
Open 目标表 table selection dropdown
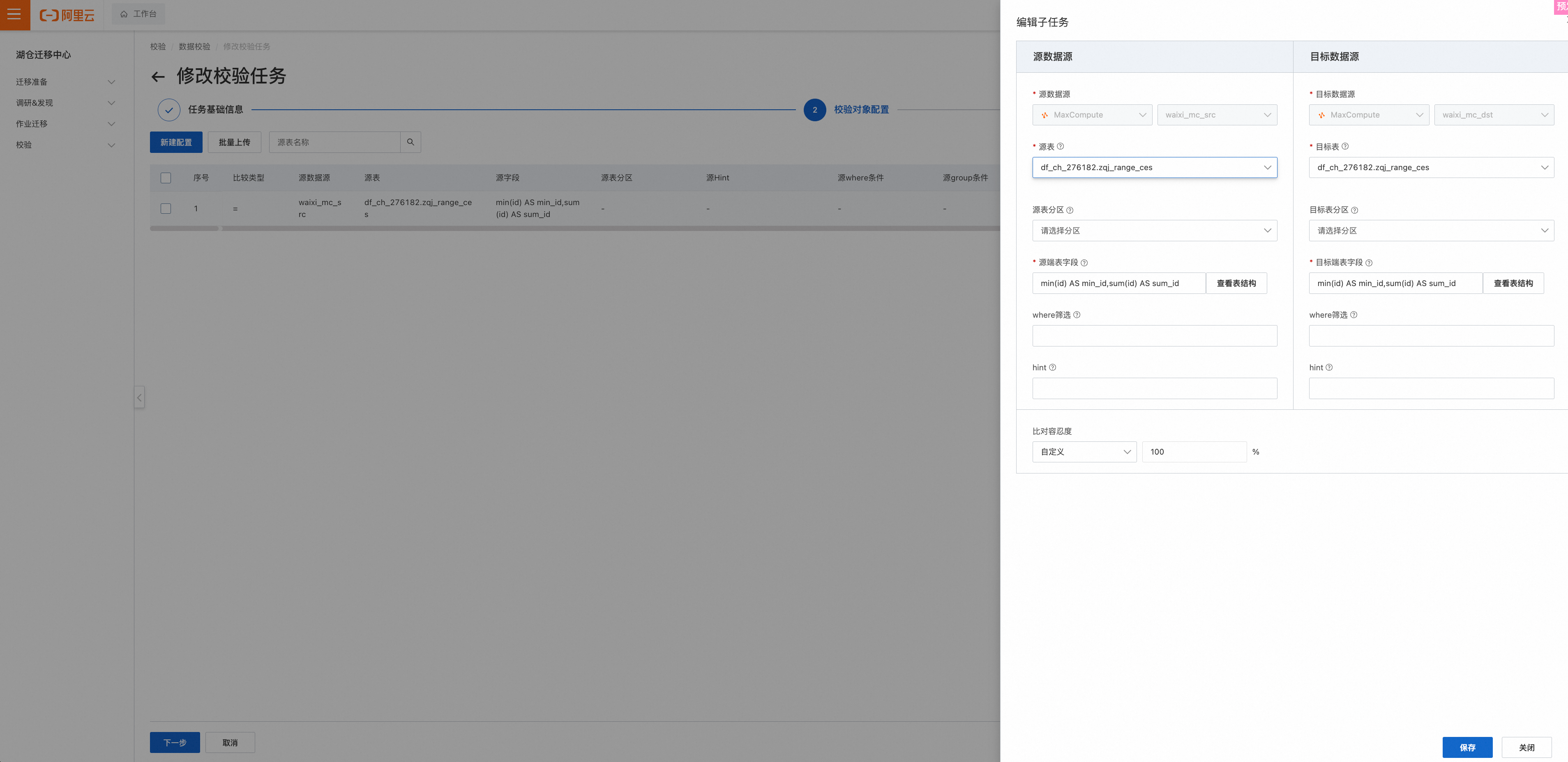[x=1432, y=167]
